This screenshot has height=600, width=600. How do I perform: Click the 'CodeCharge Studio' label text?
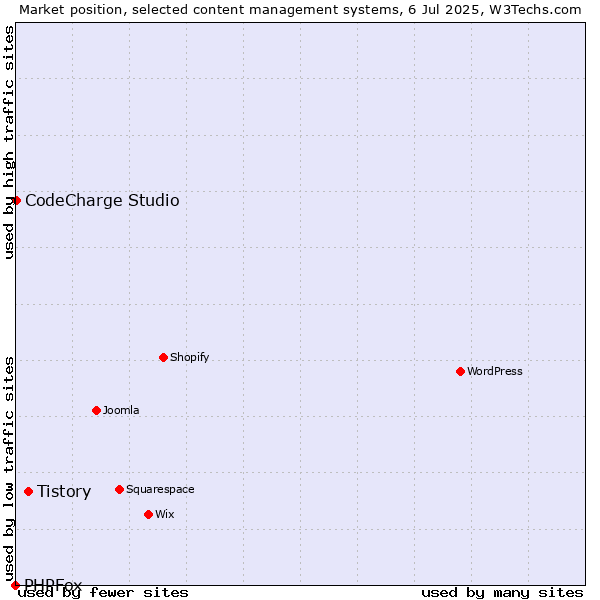(102, 201)
